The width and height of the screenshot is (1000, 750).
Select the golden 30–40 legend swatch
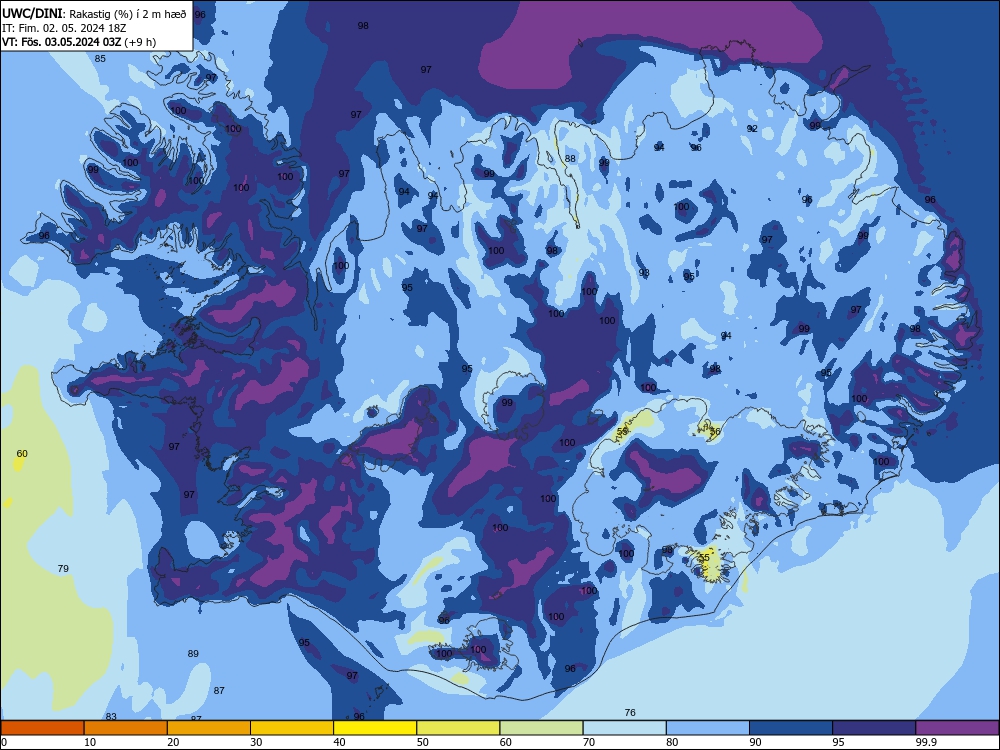click(x=292, y=728)
